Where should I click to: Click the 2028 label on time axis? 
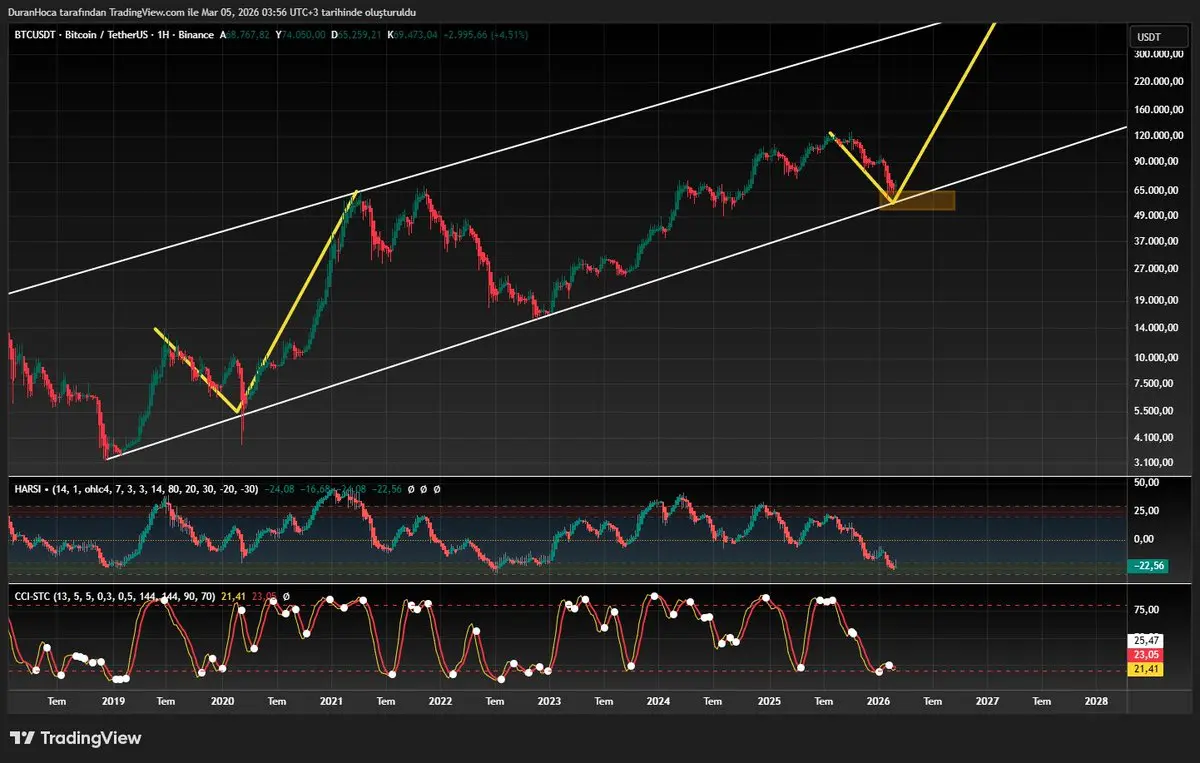click(x=1095, y=702)
